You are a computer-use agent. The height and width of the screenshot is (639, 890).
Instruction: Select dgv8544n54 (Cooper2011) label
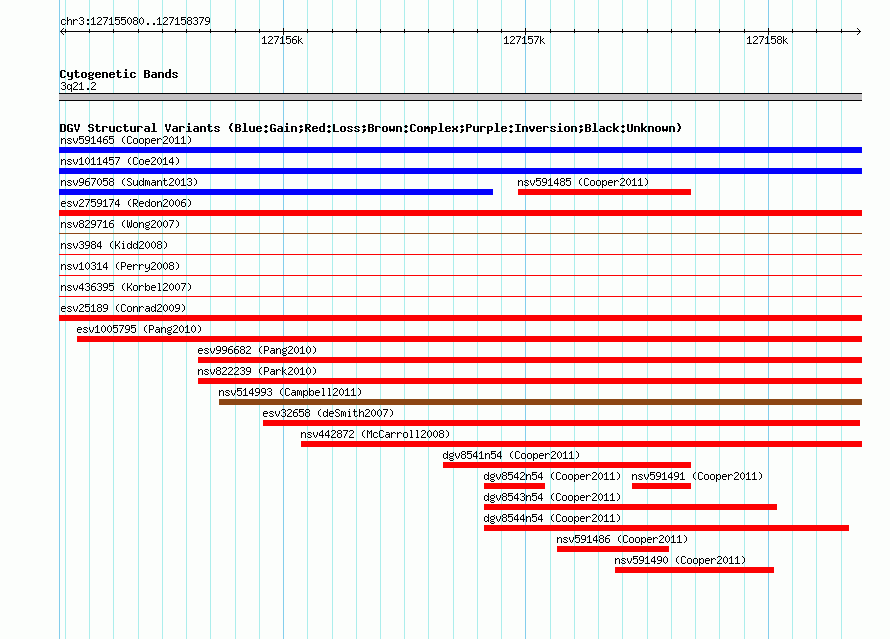(x=552, y=518)
